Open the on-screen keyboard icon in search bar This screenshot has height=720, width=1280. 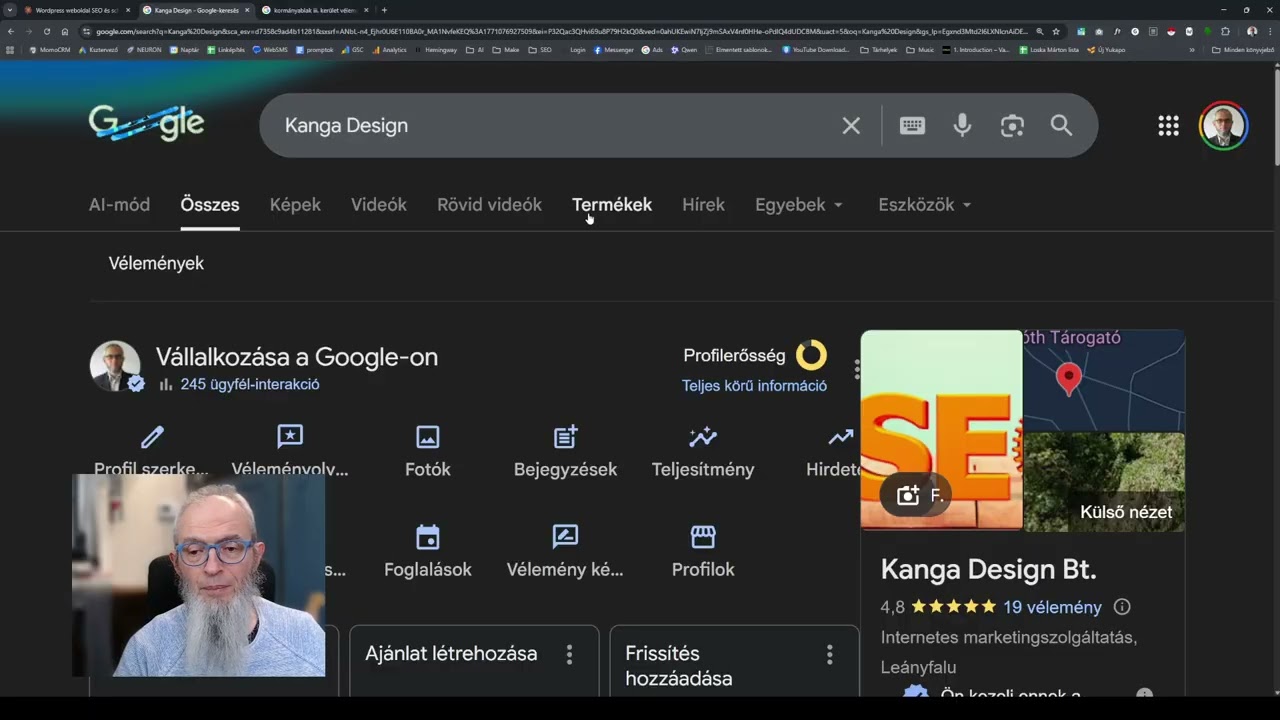[912, 125]
